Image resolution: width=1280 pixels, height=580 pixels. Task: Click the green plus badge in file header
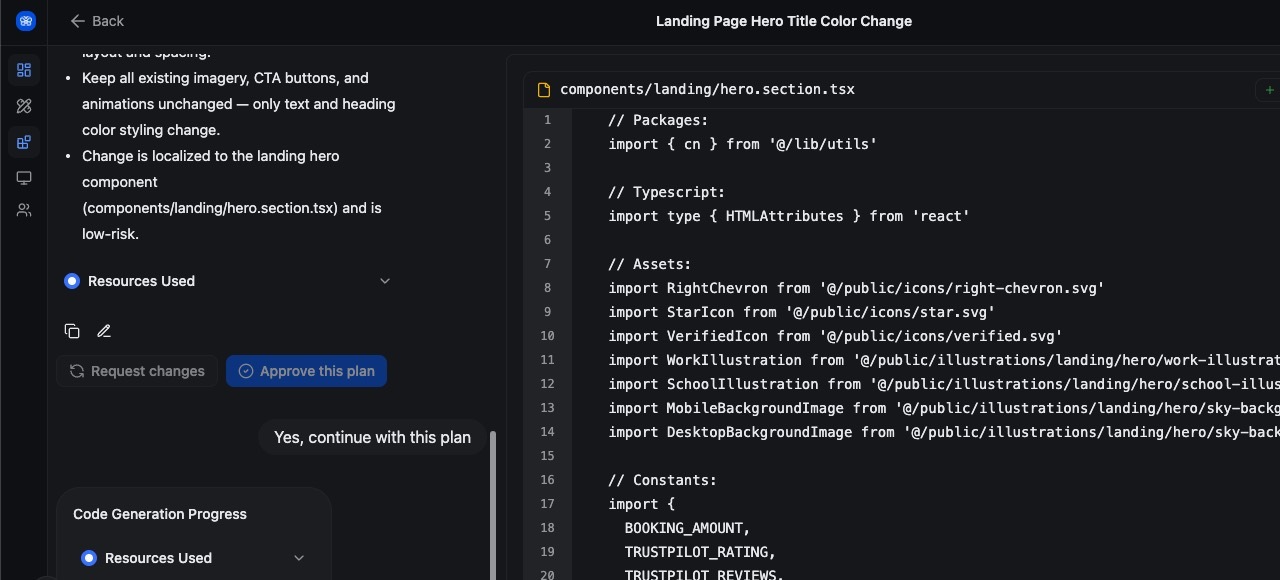(1268, 90)
